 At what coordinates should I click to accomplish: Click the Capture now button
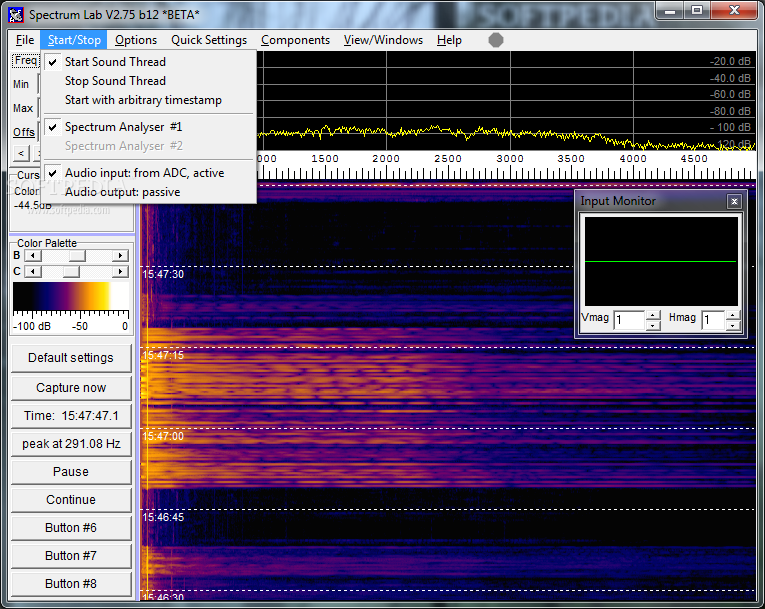[x=71, y=387]
